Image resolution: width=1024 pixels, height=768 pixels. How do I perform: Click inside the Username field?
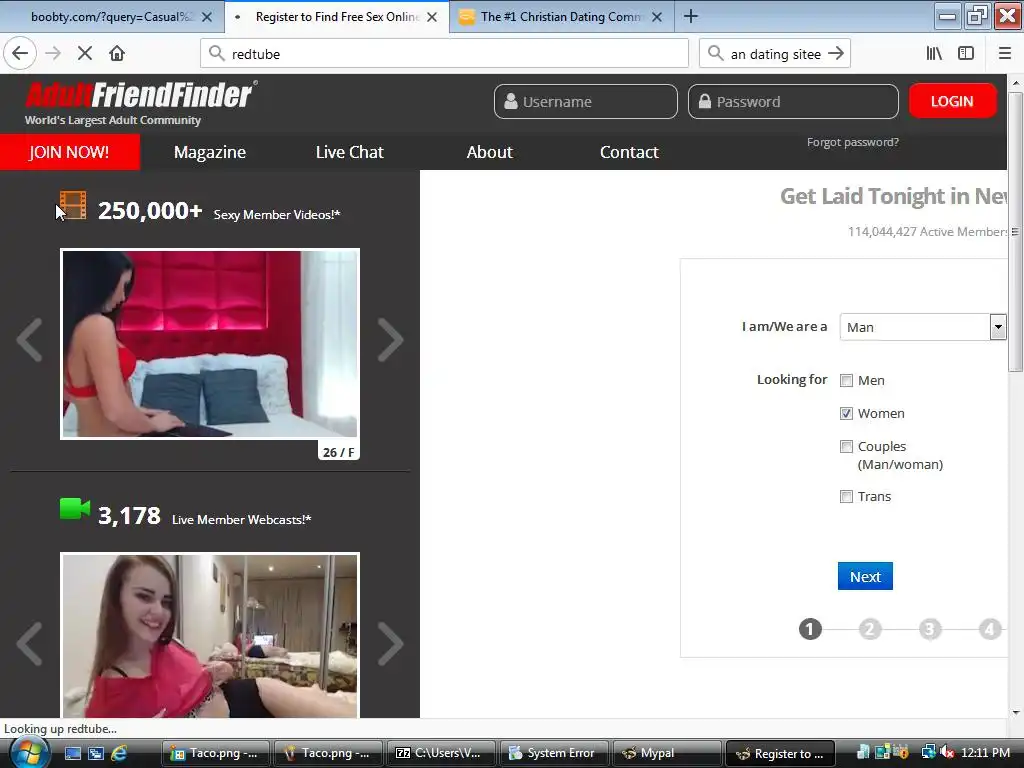pos(586,102)
